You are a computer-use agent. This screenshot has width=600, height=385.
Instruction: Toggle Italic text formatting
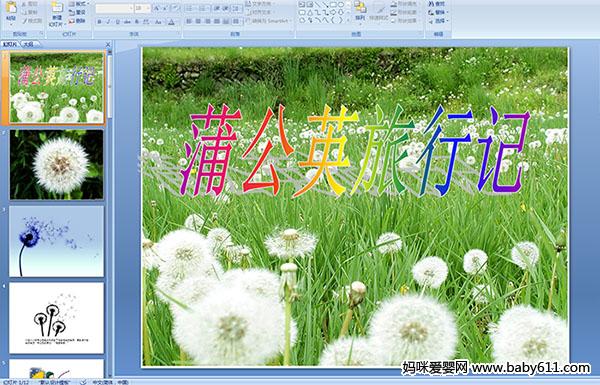[108, 22]
